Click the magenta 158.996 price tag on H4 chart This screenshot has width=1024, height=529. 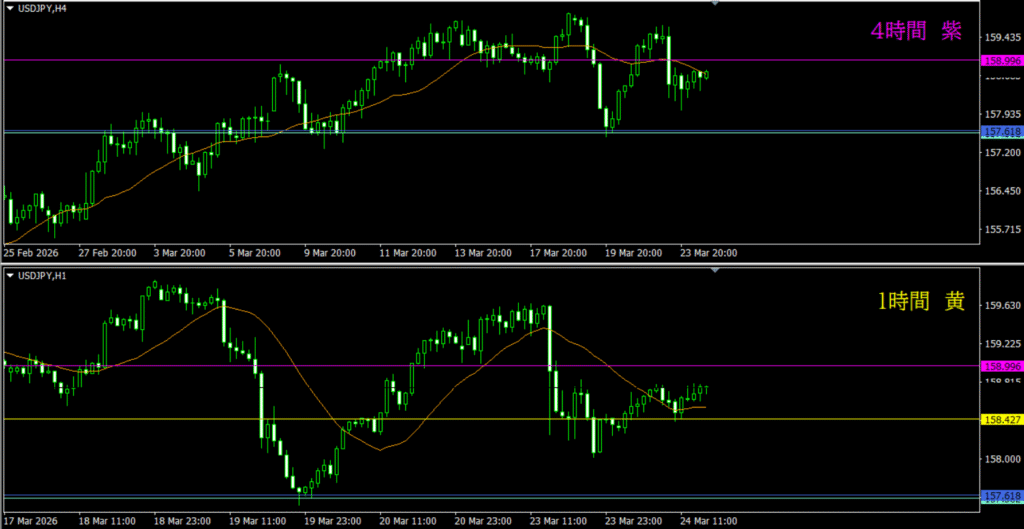[1001, 60]
